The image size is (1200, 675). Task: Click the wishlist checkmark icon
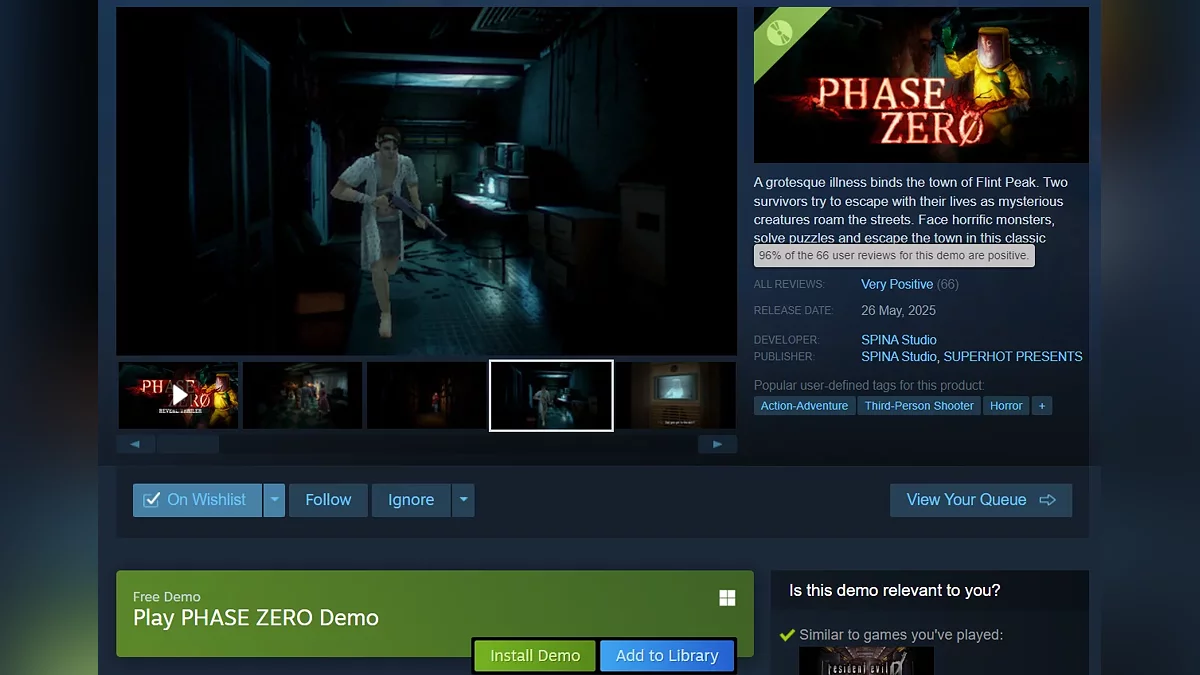point(152,500)
